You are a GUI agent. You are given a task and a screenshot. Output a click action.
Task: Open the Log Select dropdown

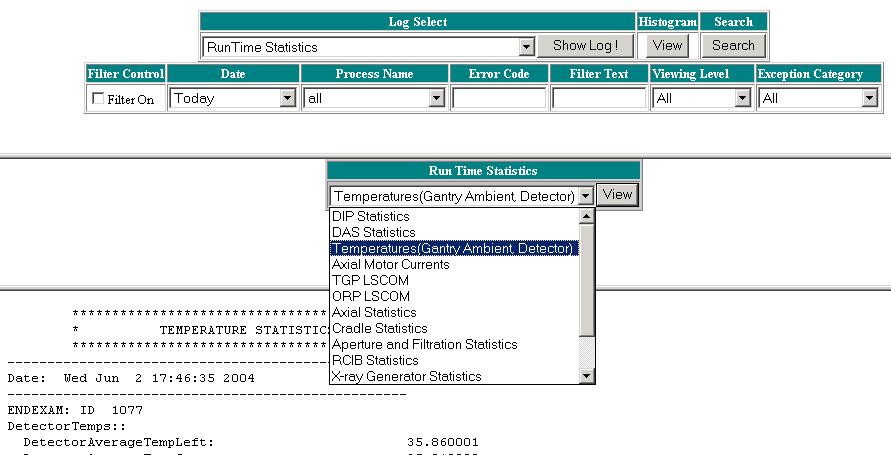click(x=526, y=46)
